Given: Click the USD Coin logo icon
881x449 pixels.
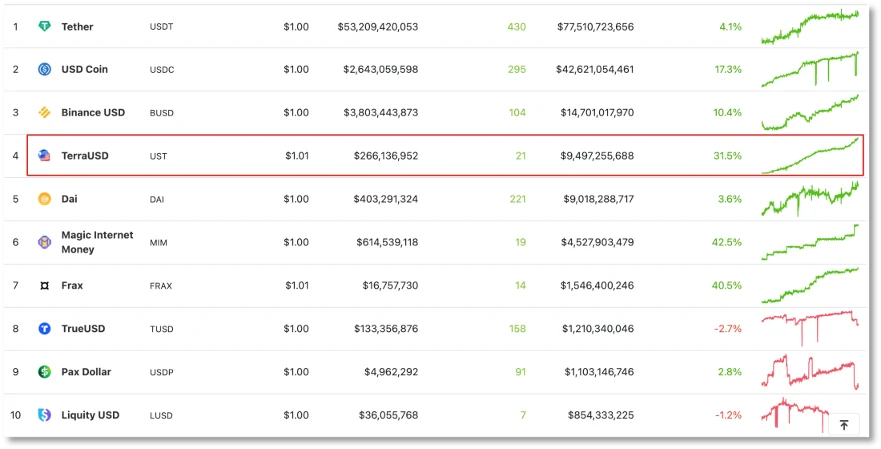Looking at the screenshot, I should point(44,69).
